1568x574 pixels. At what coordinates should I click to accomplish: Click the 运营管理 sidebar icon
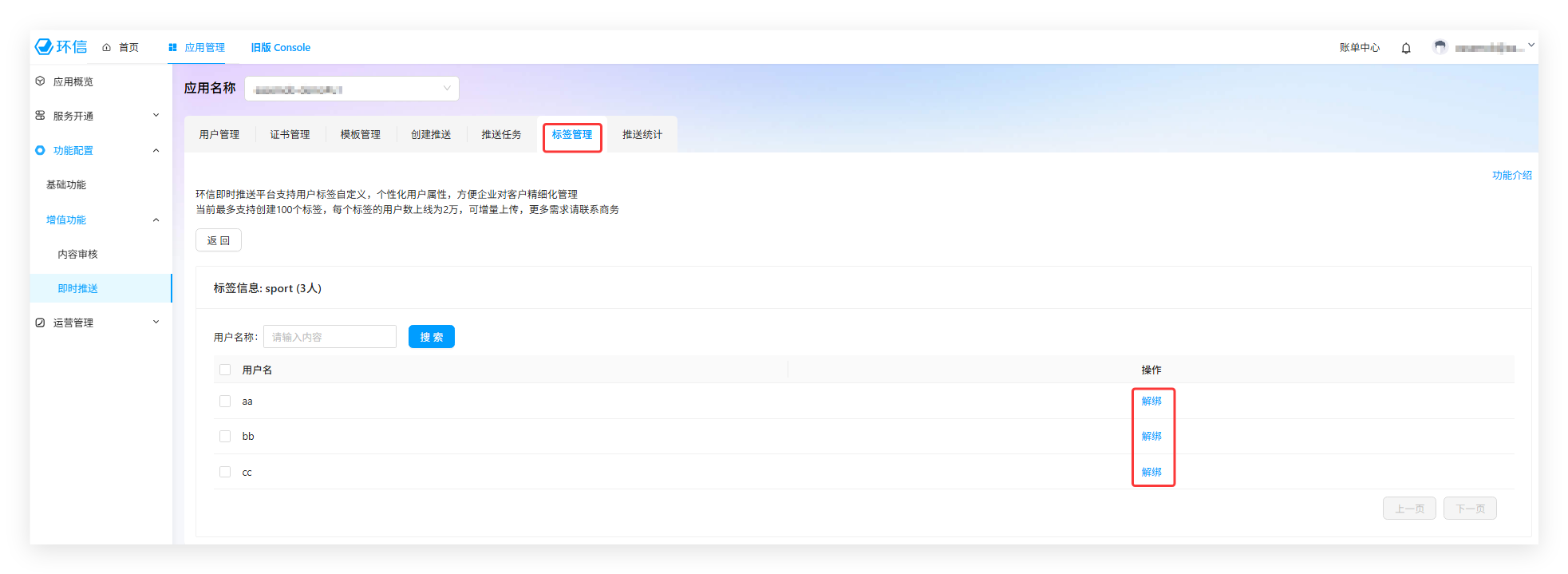[x=40, y=323]
